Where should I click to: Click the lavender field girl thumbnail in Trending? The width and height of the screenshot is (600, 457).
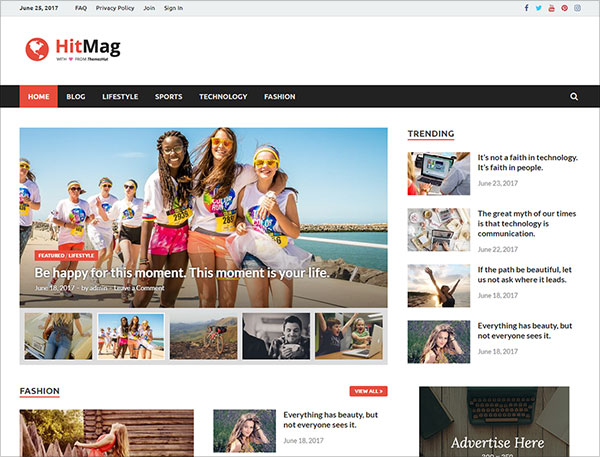pos(439,342)
